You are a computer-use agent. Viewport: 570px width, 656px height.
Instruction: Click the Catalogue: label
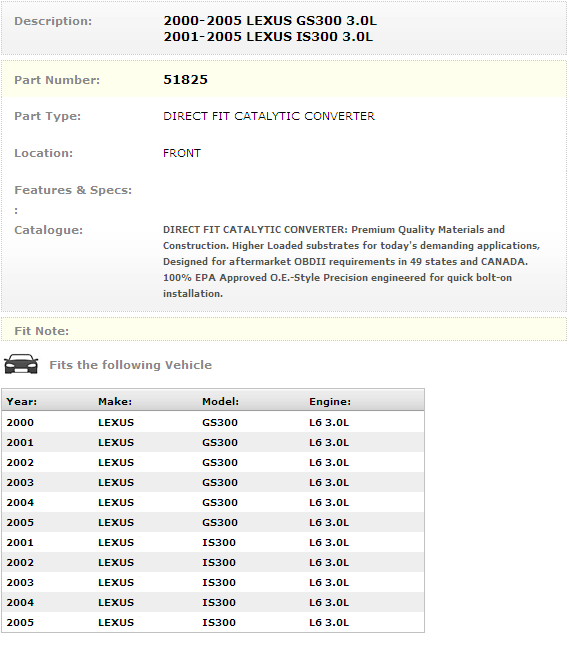[49, 230]
